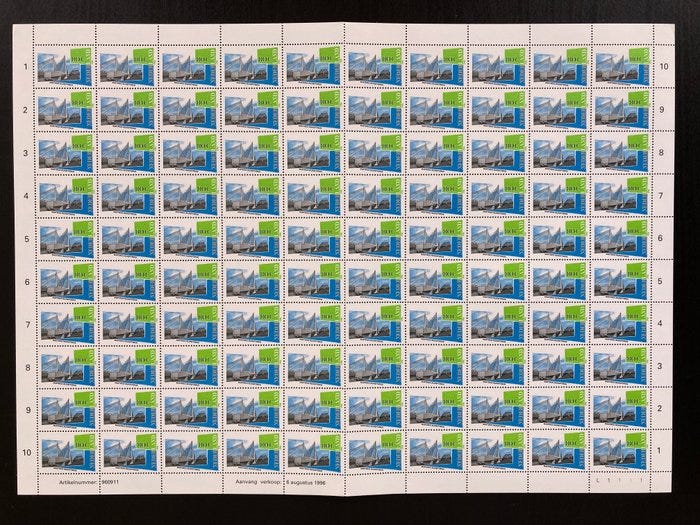Screen dimensions: 700x525
Task: Click right margin row number 8
Action: pos(662,152)
